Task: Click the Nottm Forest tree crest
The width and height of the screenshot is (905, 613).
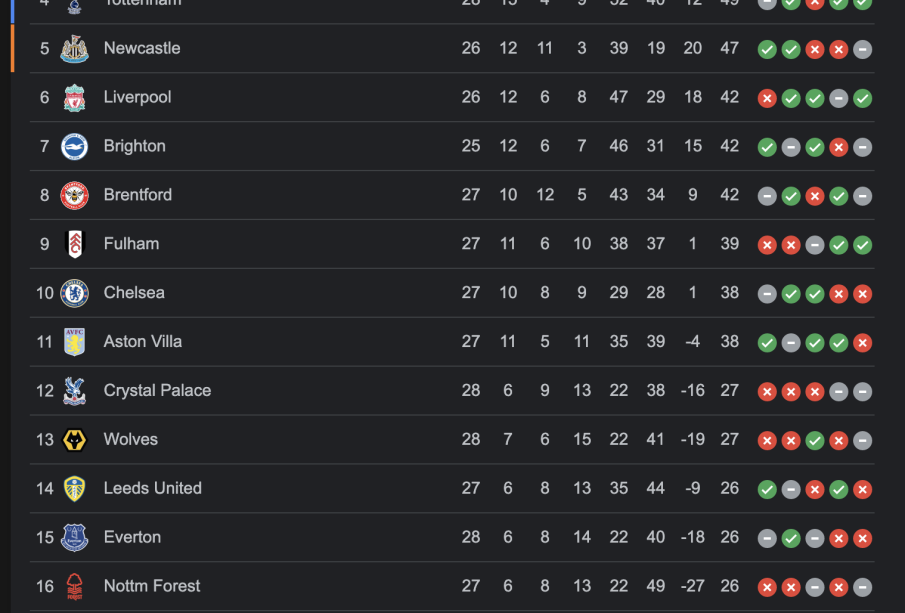Action: (74, 587)
